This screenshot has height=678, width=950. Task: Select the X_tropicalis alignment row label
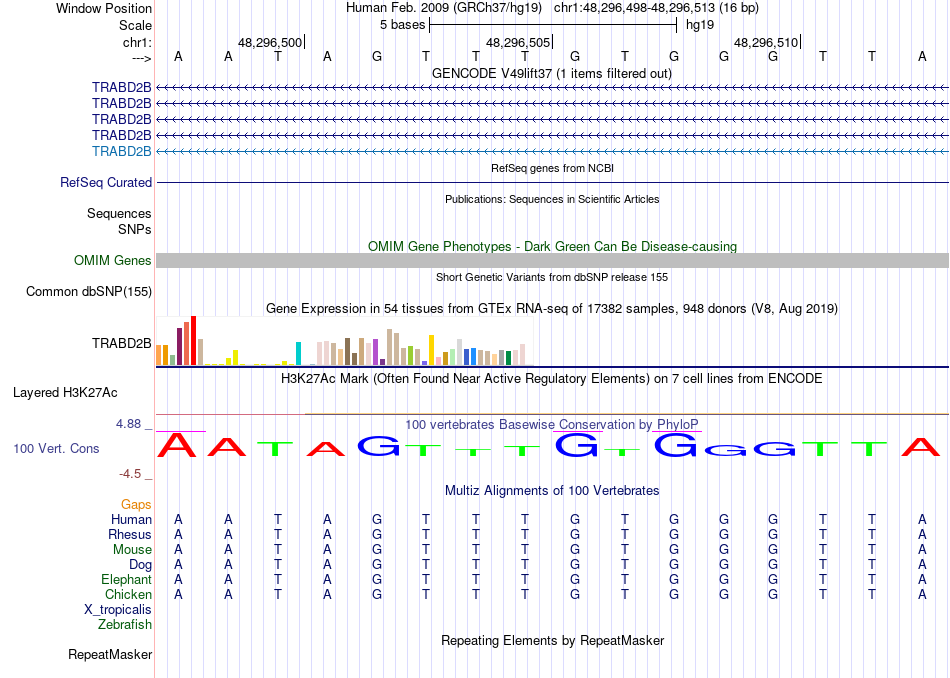tap(118, 610)
